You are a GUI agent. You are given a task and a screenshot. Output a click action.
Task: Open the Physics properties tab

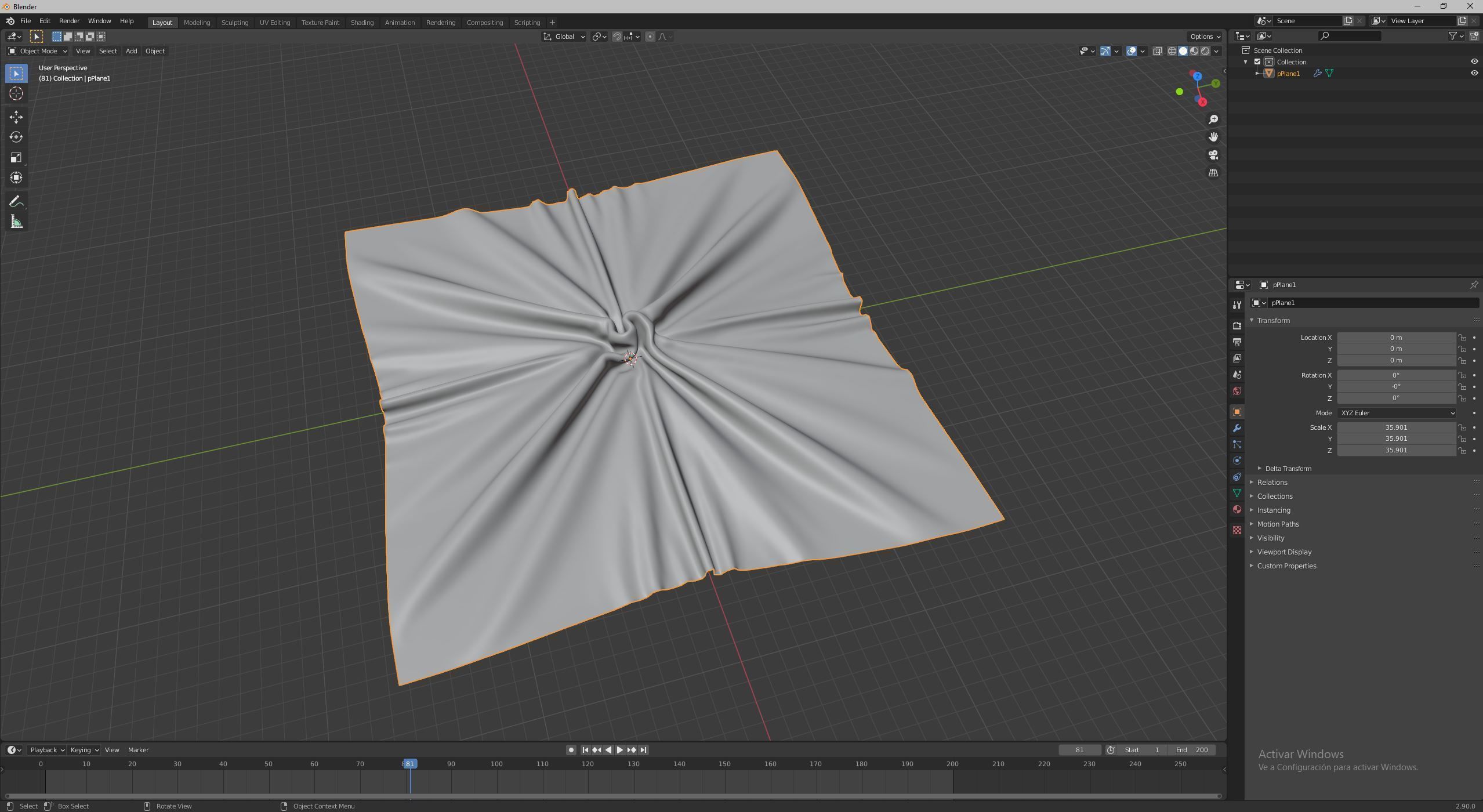1237,461
